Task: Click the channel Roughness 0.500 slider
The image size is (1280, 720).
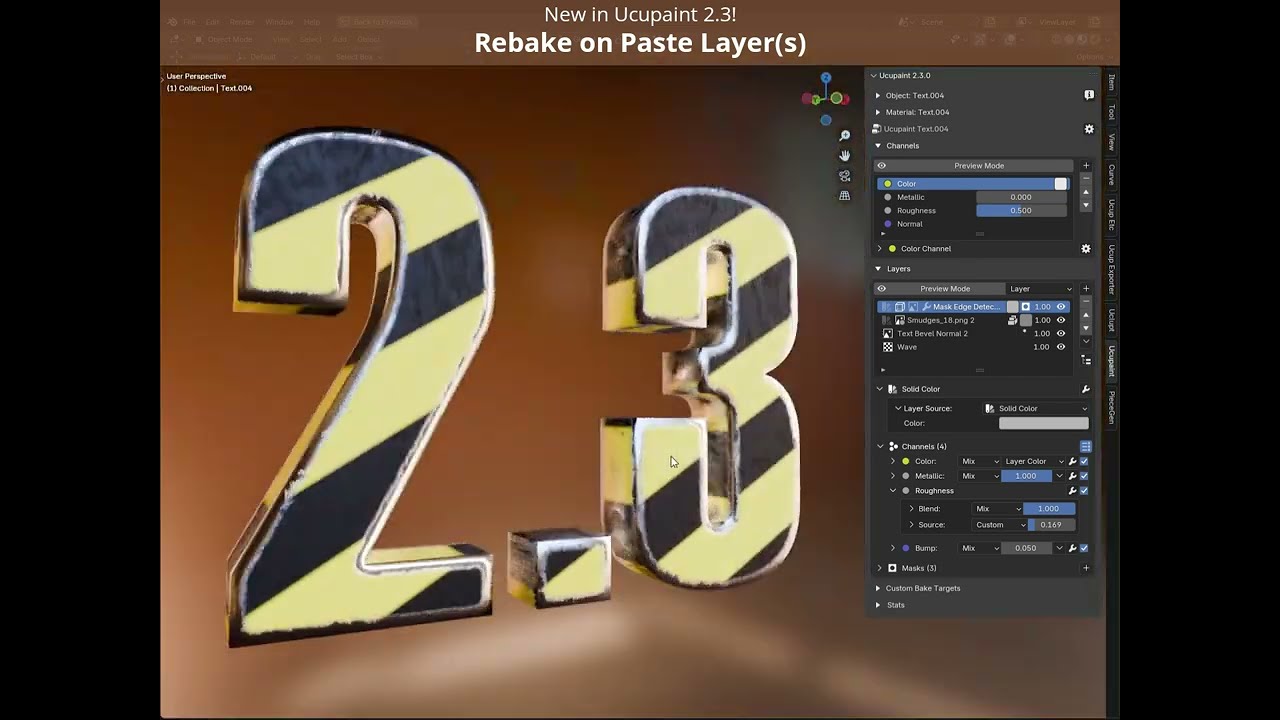Action: (1020, 211)
